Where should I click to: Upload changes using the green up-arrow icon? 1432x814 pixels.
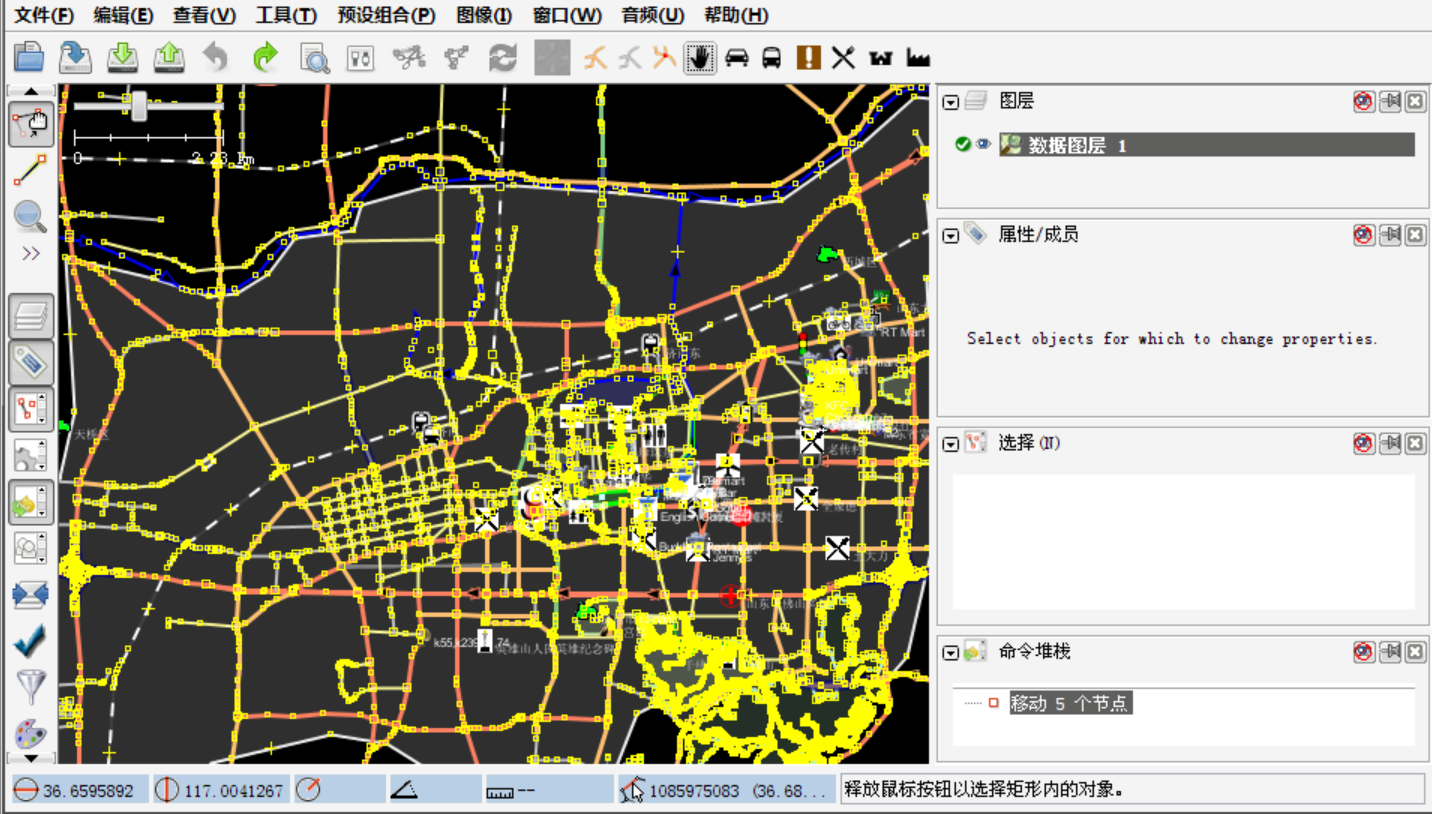(169, 57)
